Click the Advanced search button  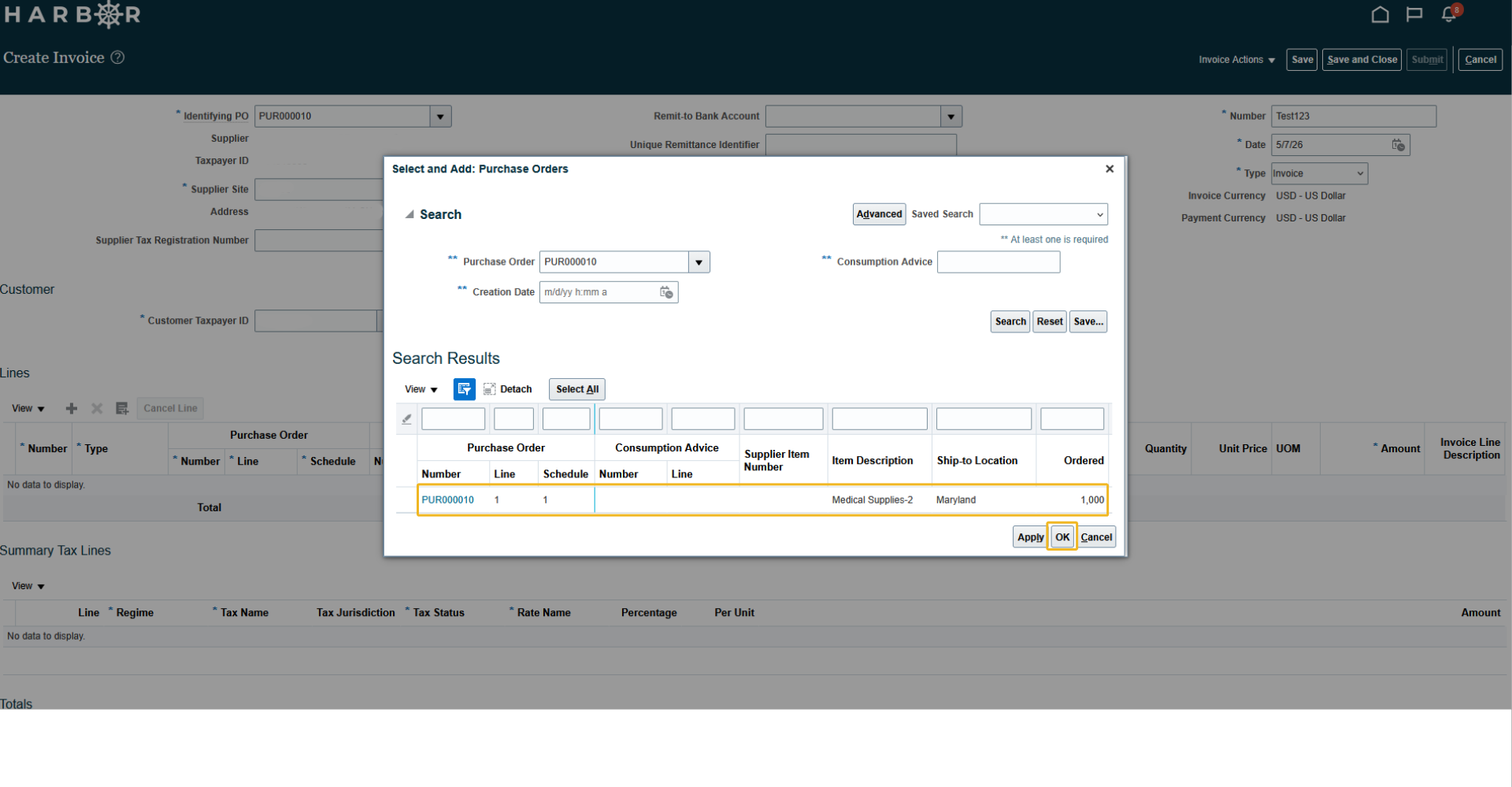point(879,214)
